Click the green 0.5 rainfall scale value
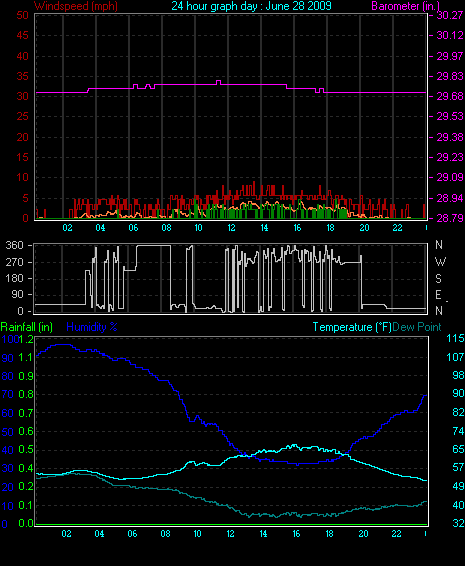 click(26, 449)
